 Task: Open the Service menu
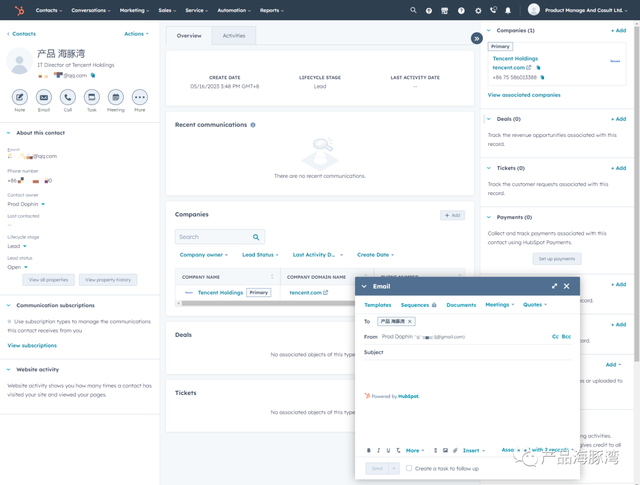(x=196, y=10)
